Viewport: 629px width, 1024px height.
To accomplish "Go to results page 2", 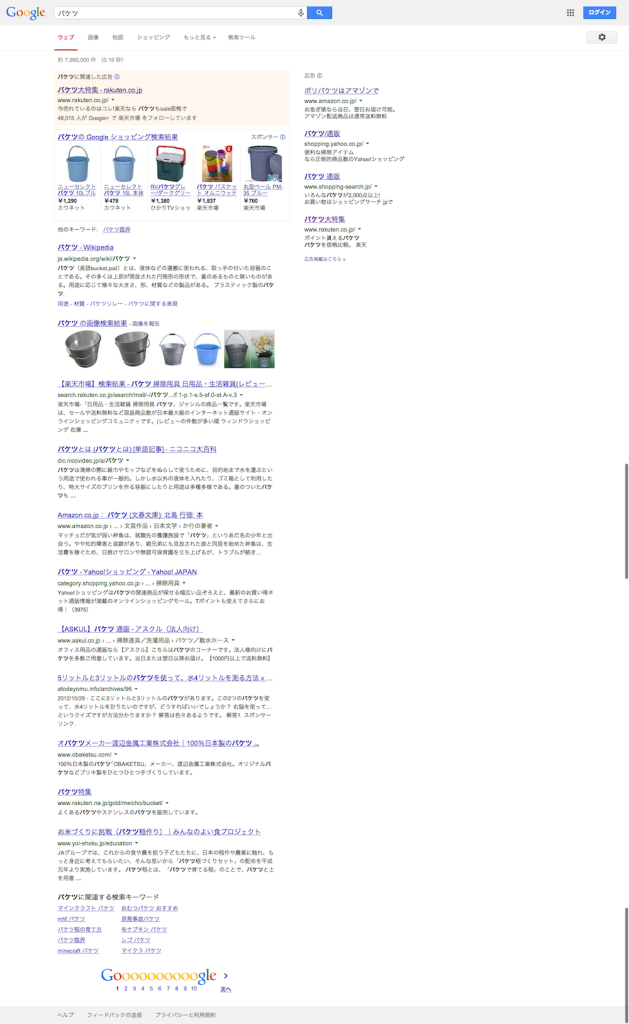I will (125, 988).
